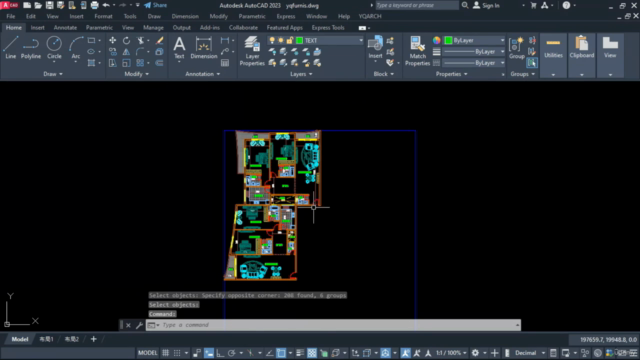Toggle ortho mode in status bar
The image size is (640, 360).
pos(220,353)
